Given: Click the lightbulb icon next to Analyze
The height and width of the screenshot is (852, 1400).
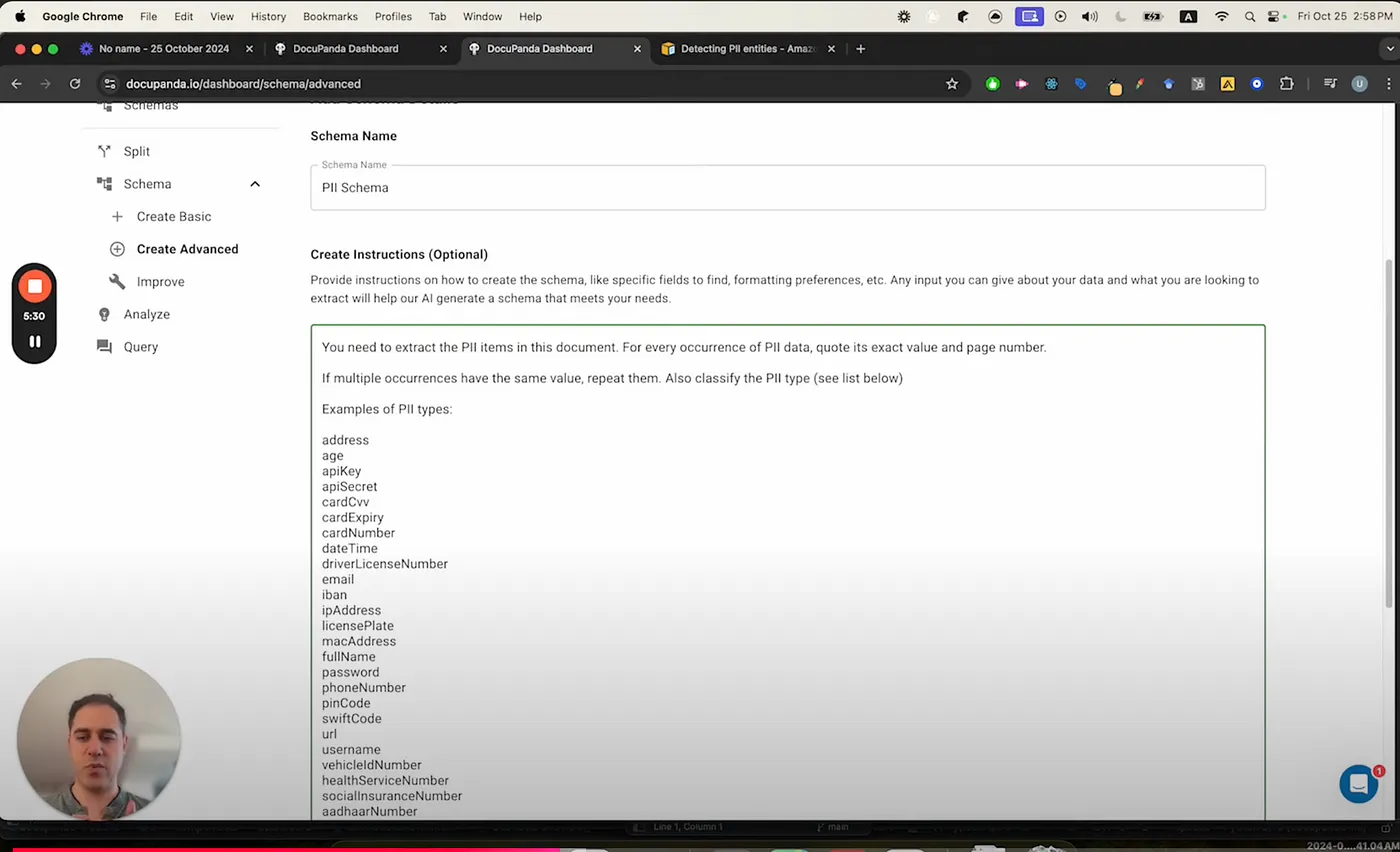Looking at the screenshot, I should [x=104, y=314].
